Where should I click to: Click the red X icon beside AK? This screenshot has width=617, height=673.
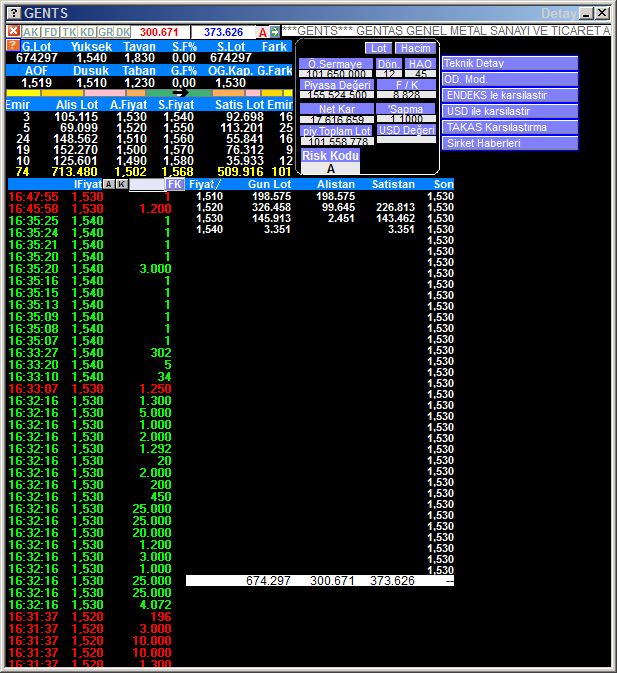[x=13, y=31]
